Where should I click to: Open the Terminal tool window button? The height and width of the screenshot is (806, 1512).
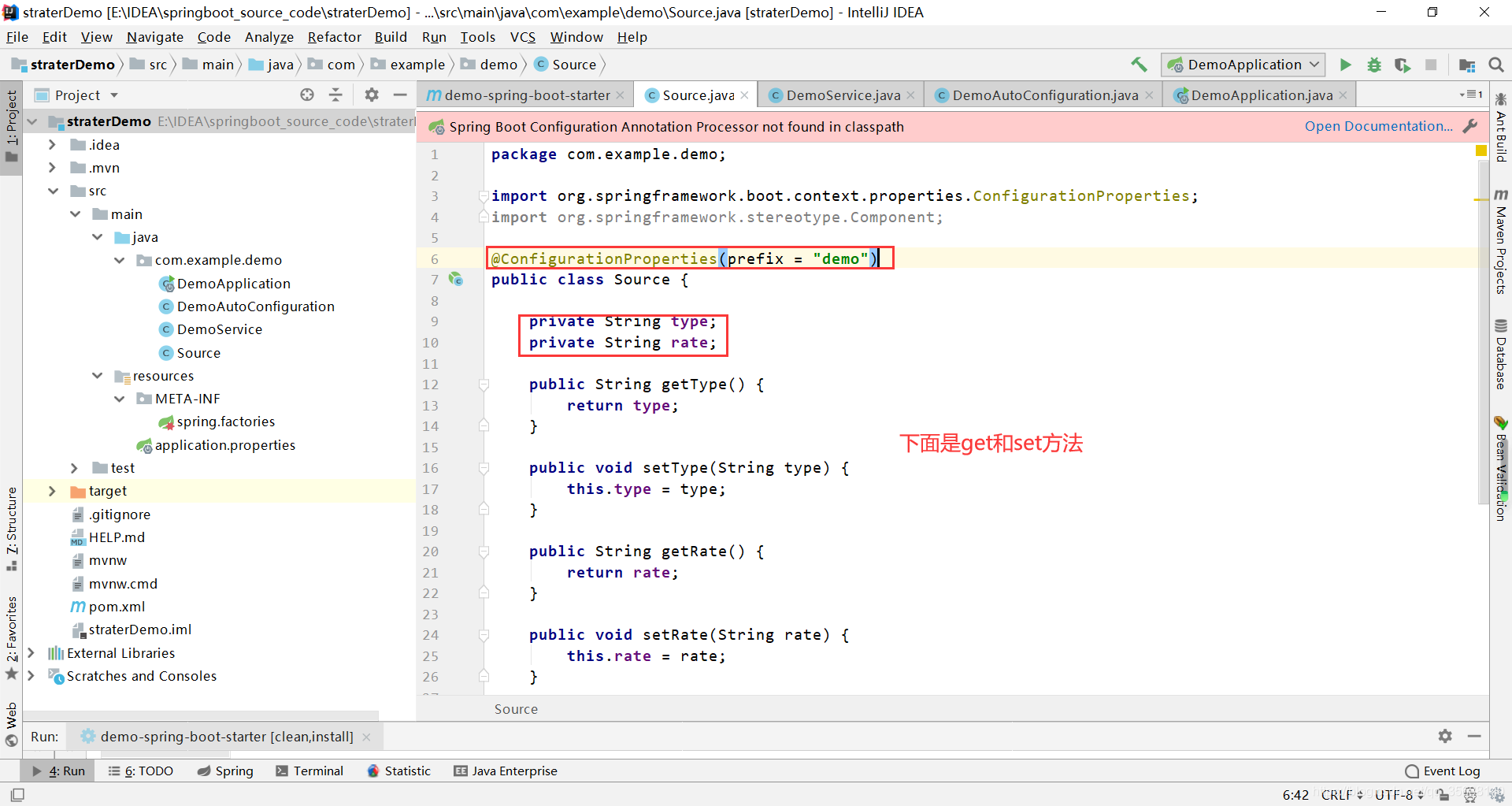tap(309, 771)
